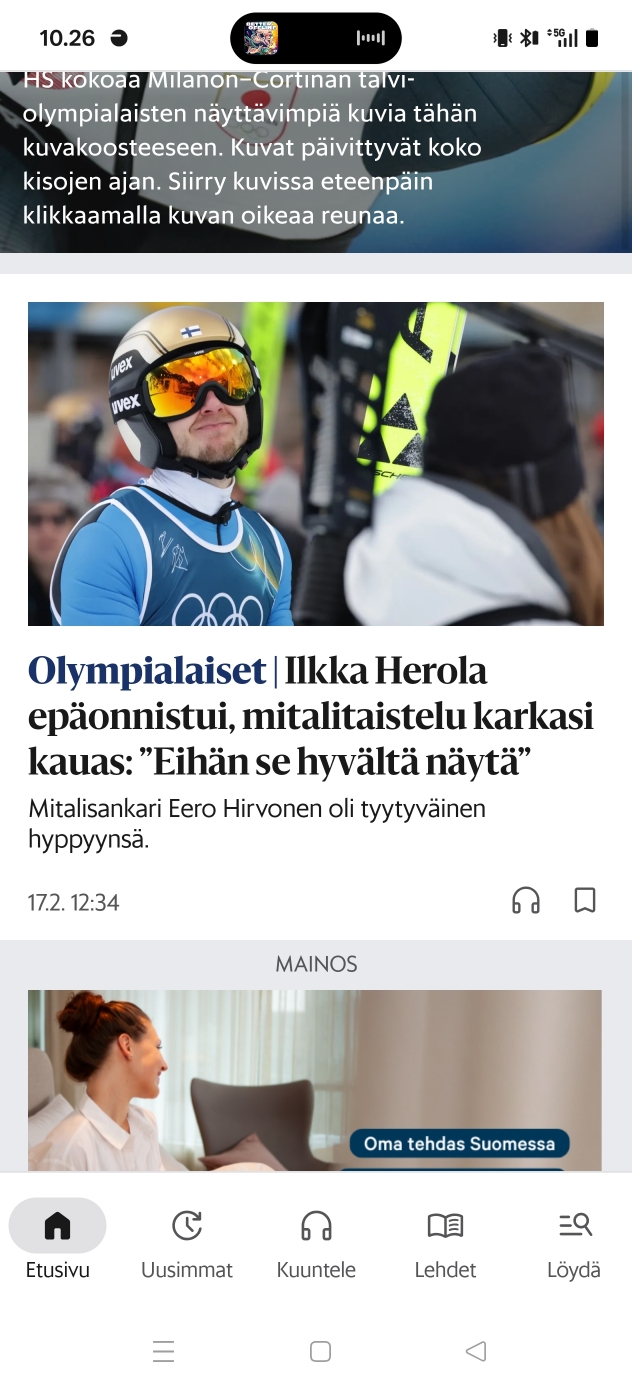Open the Löydä search tab
The width and height of the screenshot is (632, 1390).
(574, 1240)
